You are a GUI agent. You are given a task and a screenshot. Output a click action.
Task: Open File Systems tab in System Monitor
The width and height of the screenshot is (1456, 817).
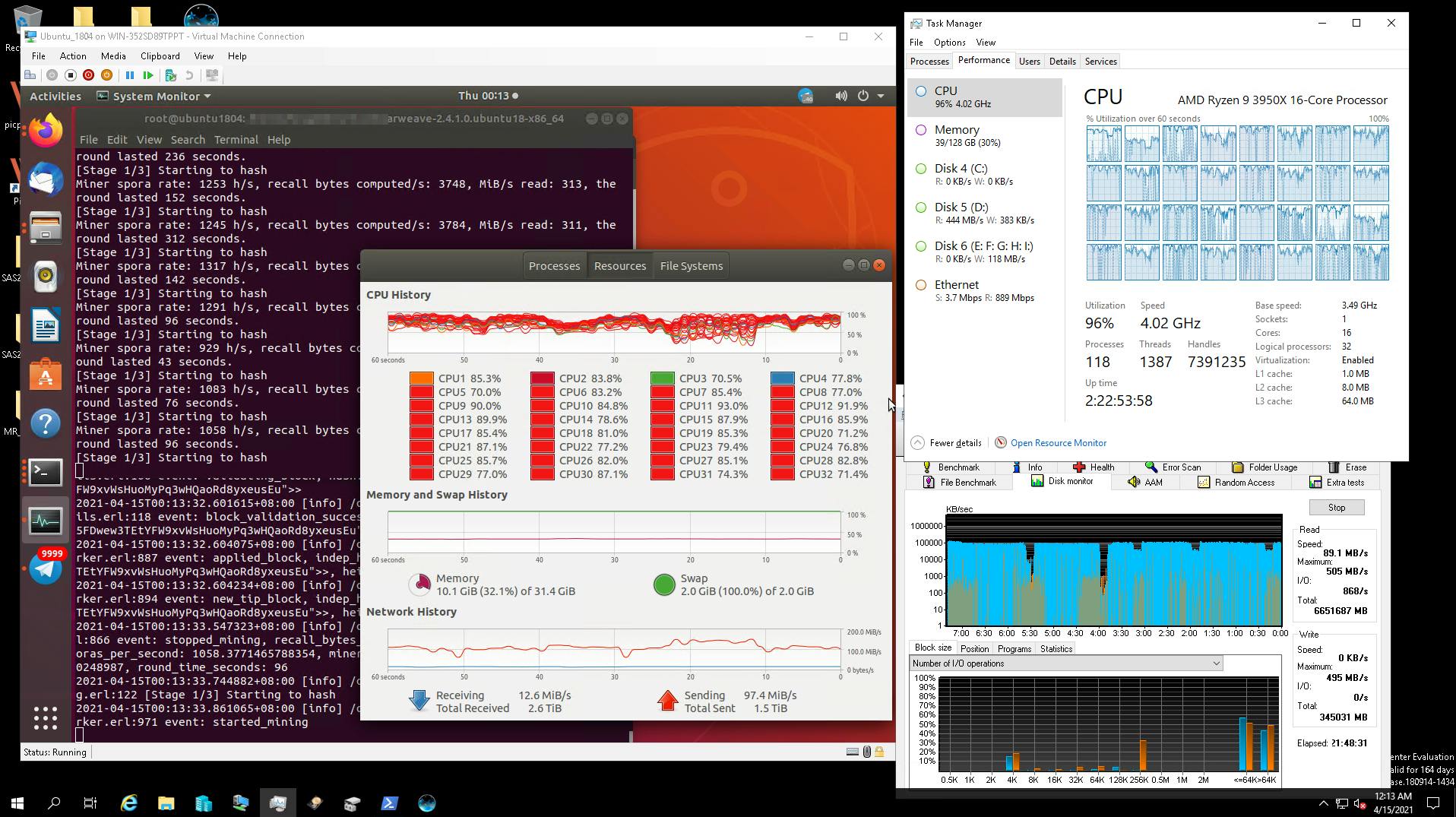pyautogui.click(x=692, y=266)
